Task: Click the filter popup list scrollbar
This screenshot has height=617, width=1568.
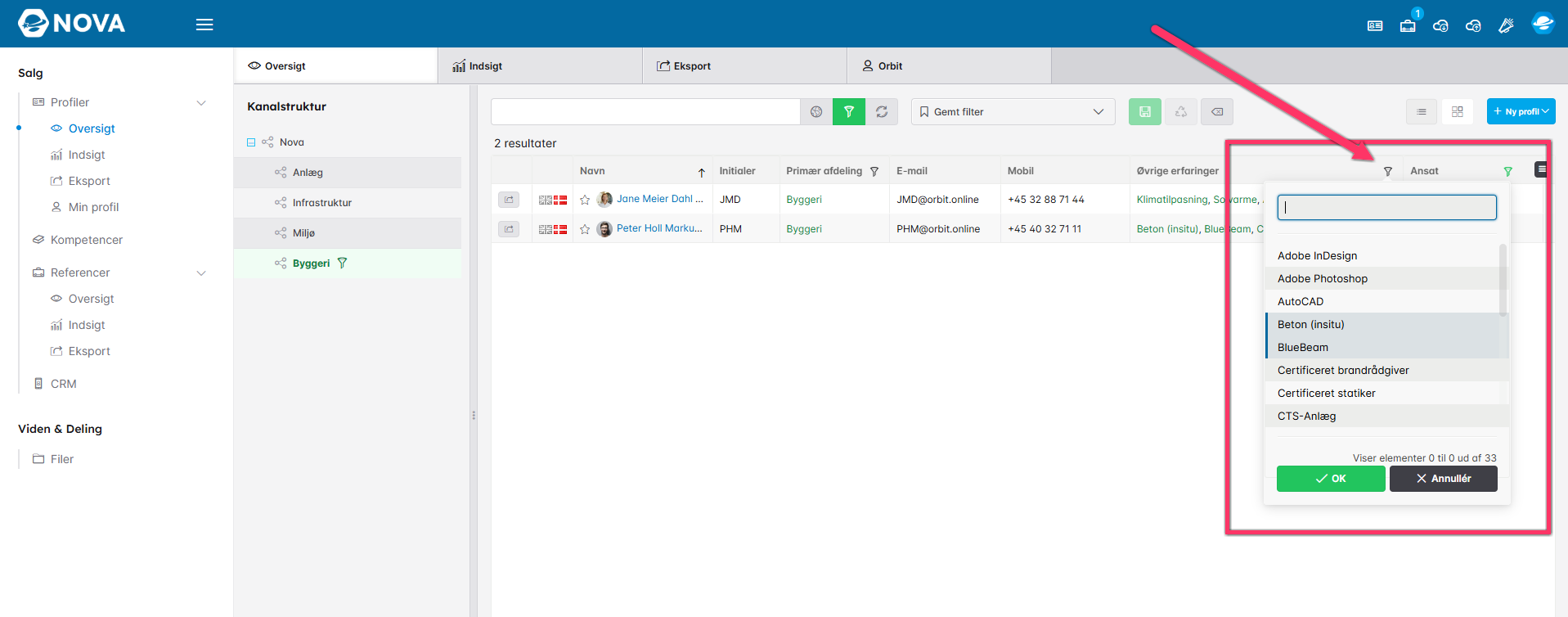Action: tap(1503, 280)
